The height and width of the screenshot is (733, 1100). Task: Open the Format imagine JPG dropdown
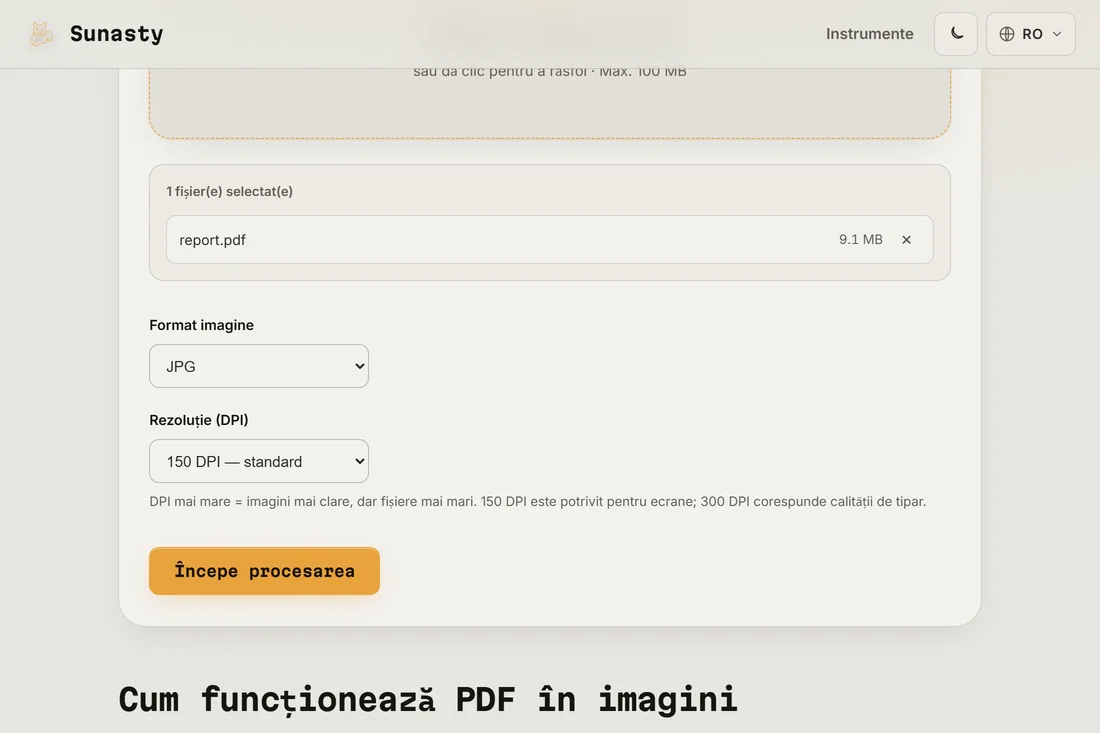259,366
